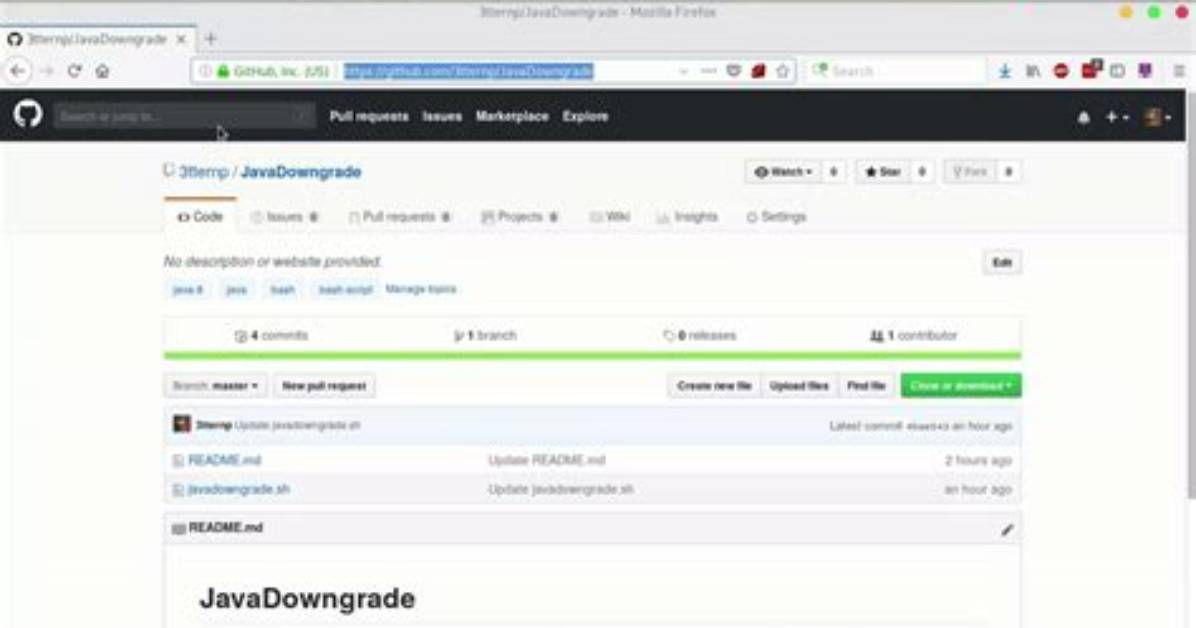Click the page actions ellipsis icon

709,71
